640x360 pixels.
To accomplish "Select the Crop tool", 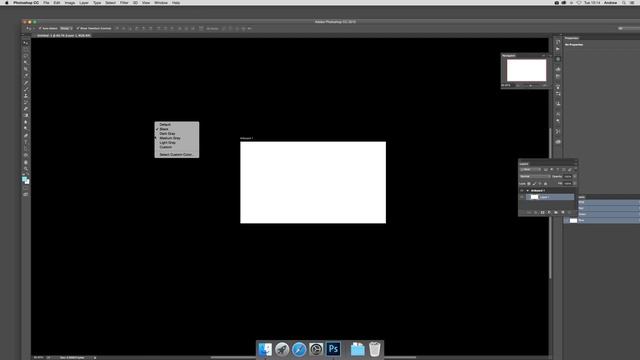I will [x=26, y=69].
